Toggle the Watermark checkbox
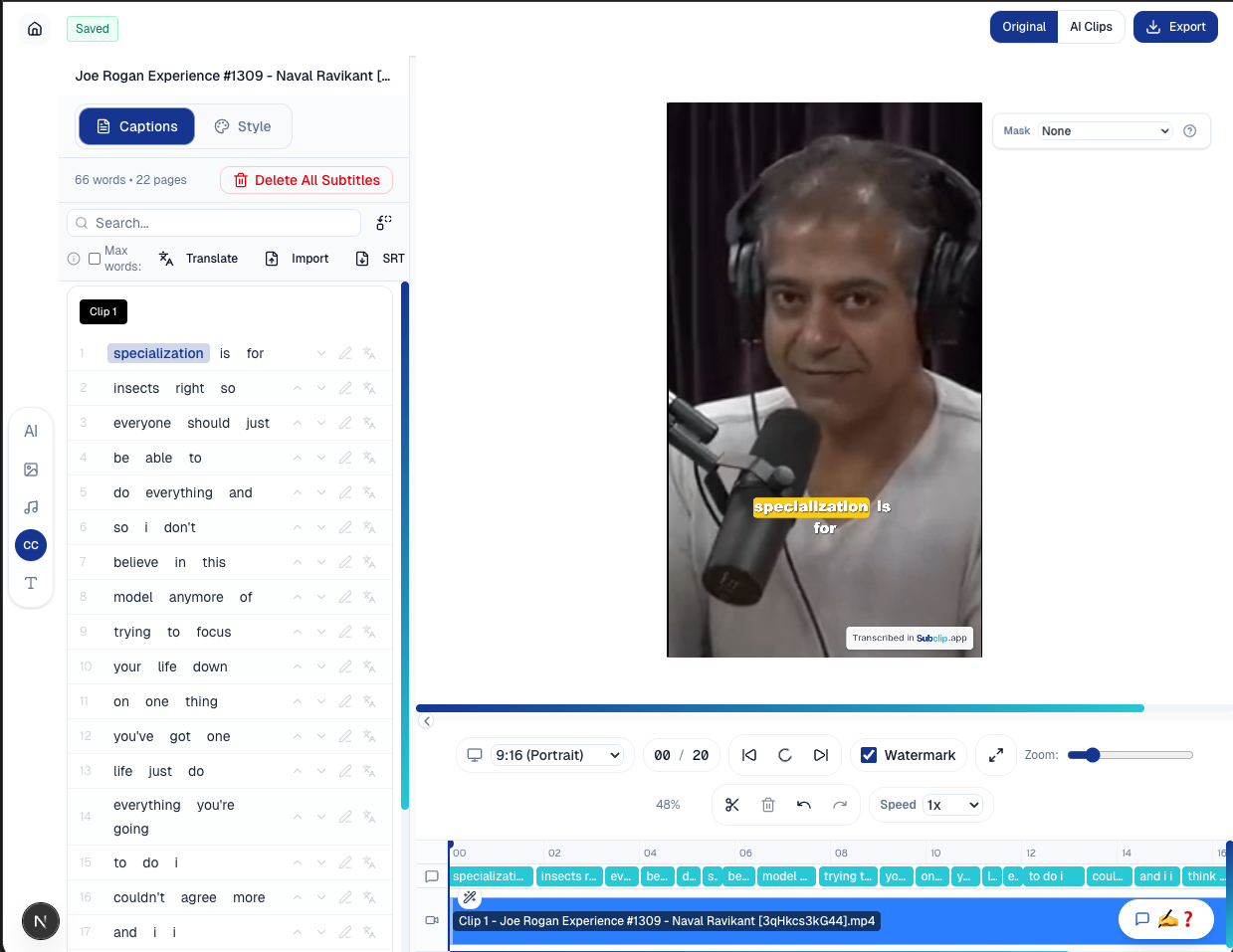Screen dimensions: 1233x952 pyautogui.click(x=869, y=755)
